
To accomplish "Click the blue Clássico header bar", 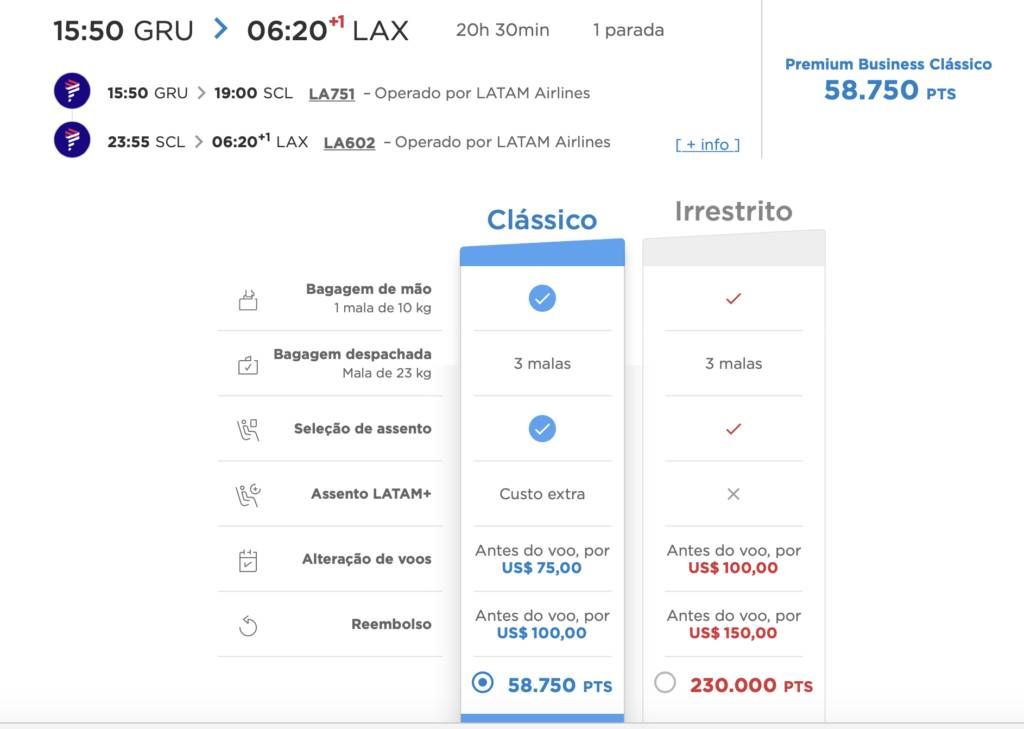I will [x=542, y=253].
